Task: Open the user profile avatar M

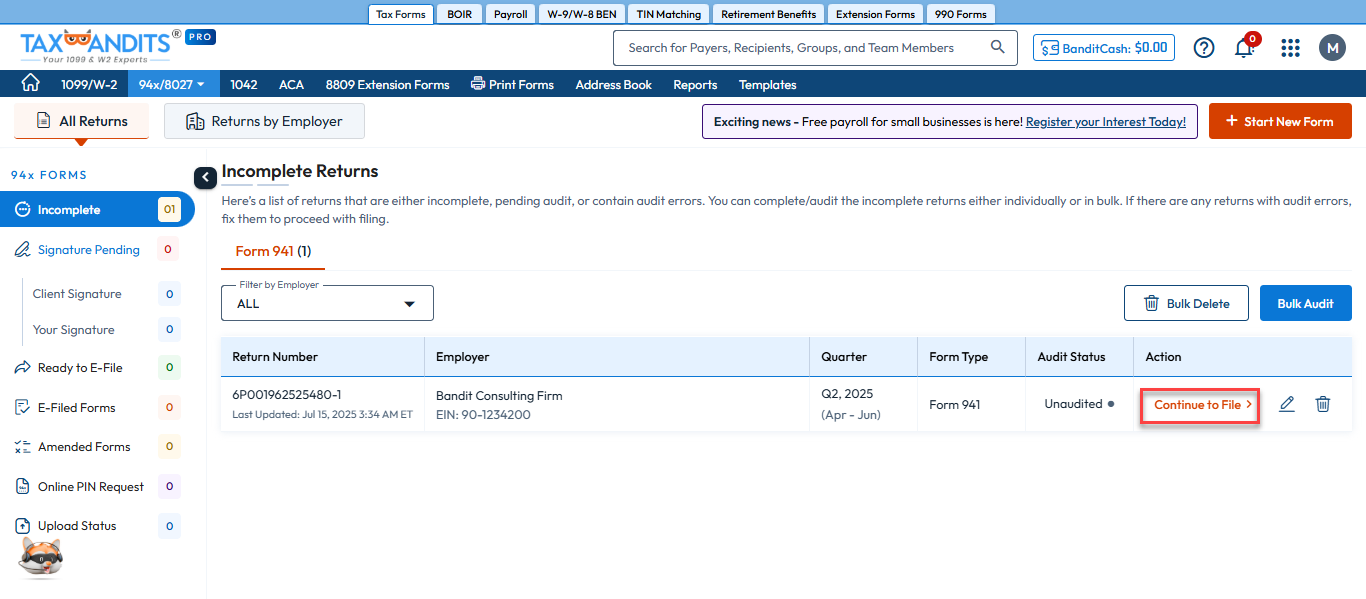Action: (x=1332, y=47)
